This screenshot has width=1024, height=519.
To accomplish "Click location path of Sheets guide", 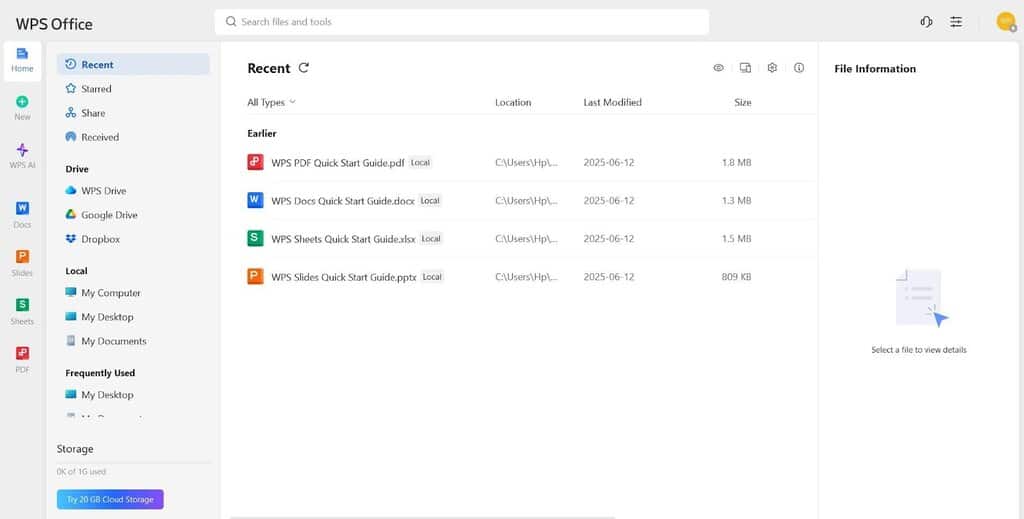I will coord(526,239).
